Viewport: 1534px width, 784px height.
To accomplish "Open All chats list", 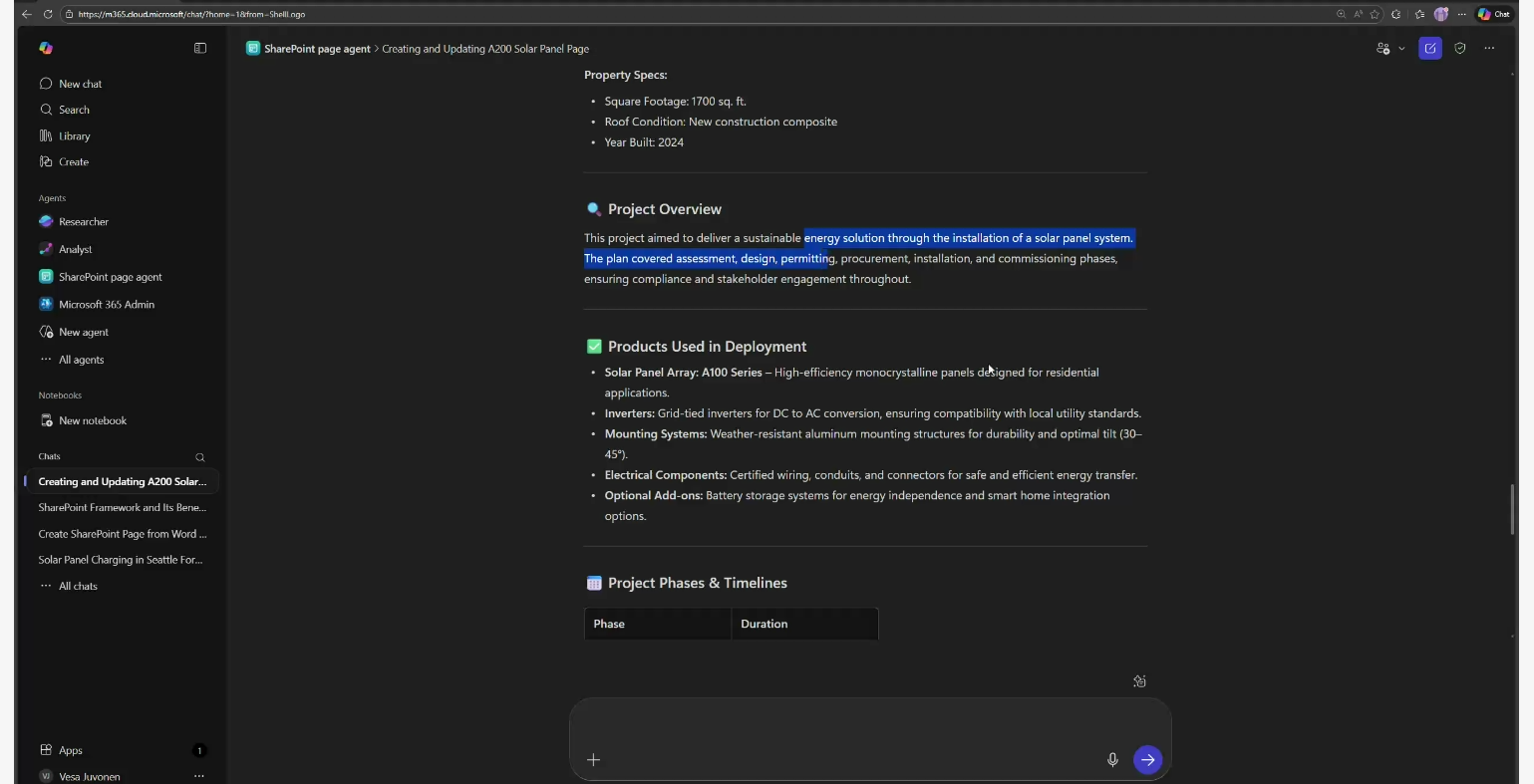I will 78,587.
